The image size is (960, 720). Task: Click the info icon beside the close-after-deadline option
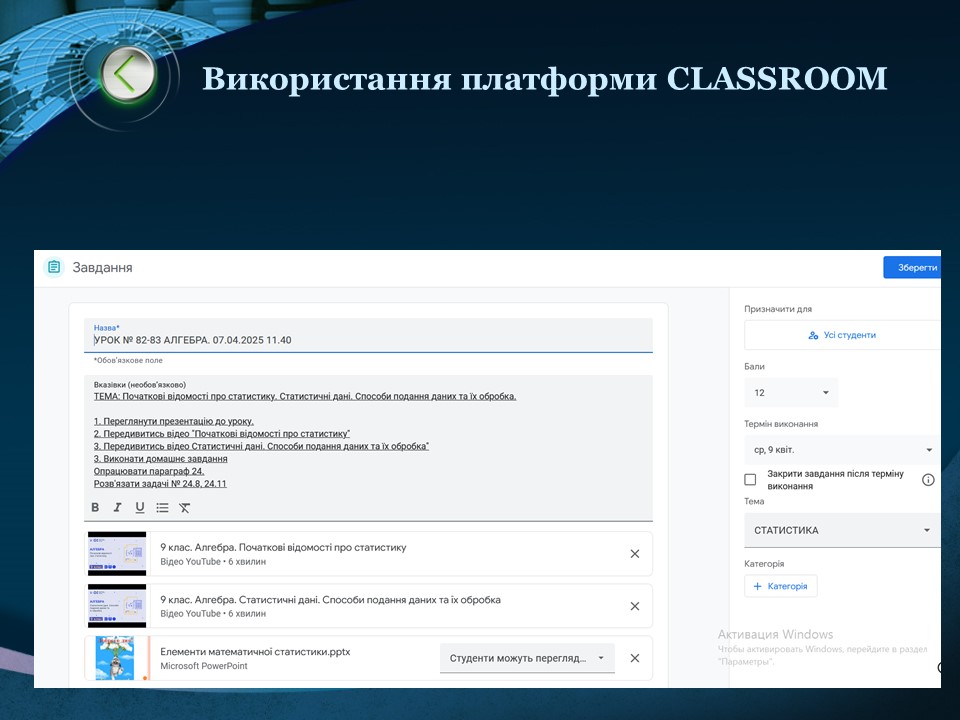(928, 480)
